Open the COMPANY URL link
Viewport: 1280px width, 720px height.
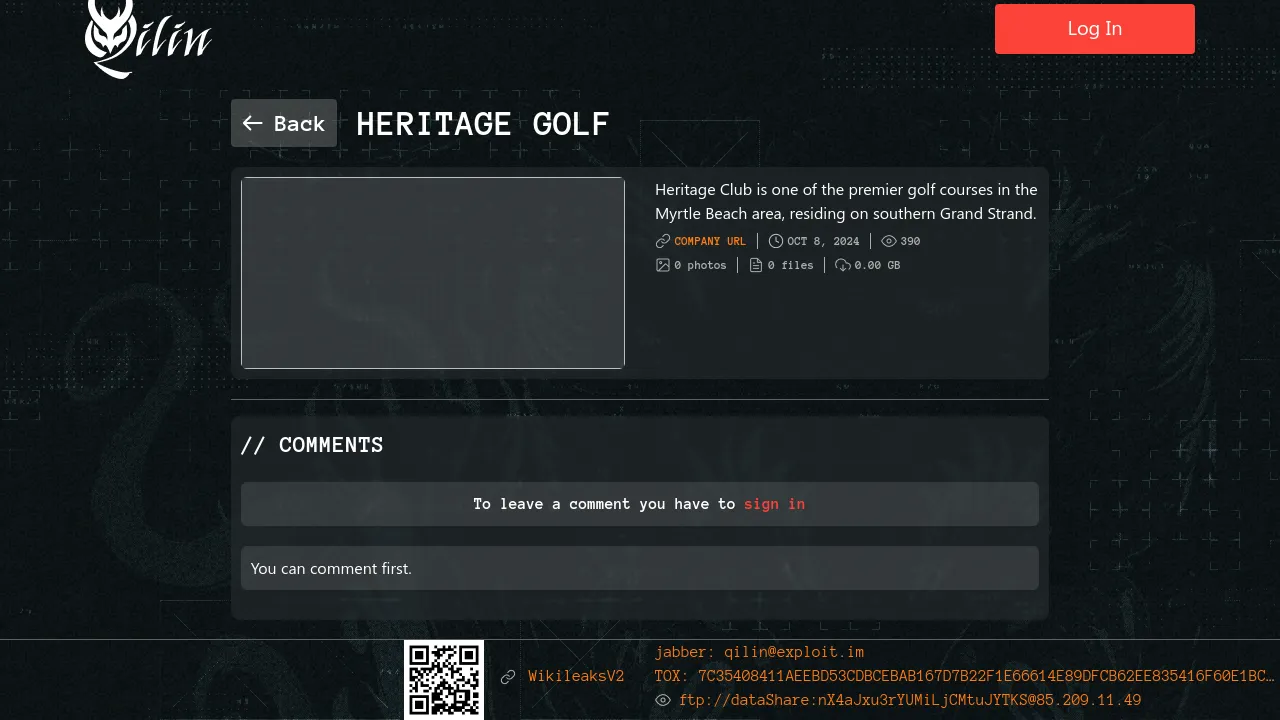[710, 241]
